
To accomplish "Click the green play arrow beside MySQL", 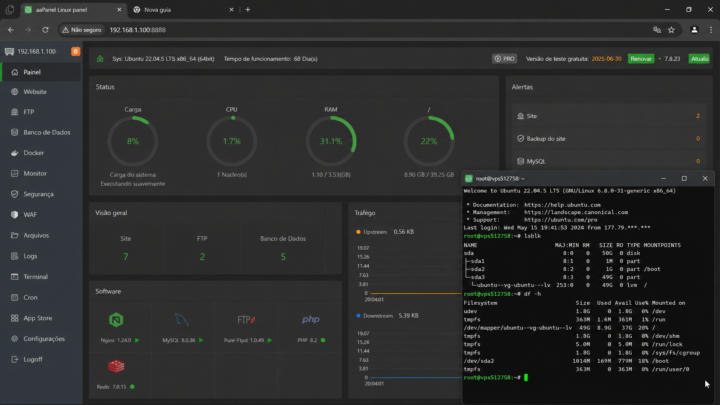I will (x=201, y=340).
